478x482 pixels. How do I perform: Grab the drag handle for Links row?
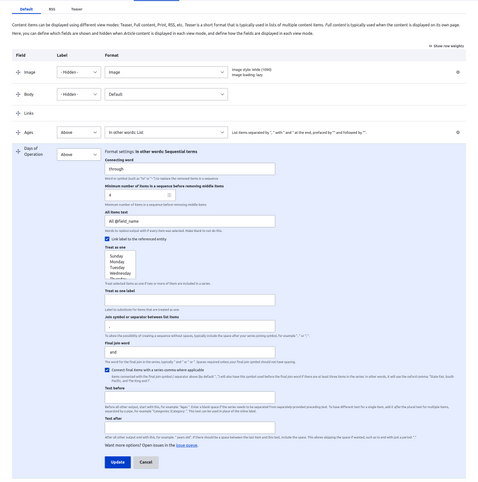pyautogui.click(x=18, y=113)
